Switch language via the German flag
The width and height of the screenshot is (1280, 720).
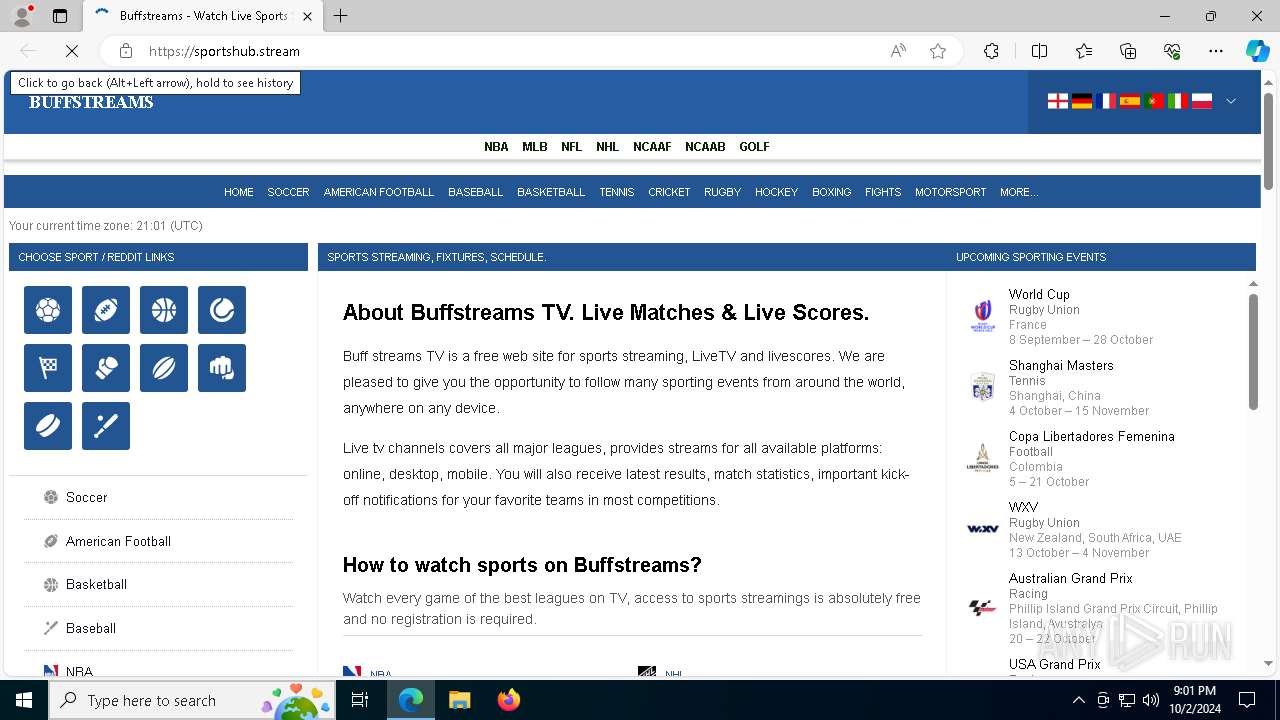tap(1082, 101)
